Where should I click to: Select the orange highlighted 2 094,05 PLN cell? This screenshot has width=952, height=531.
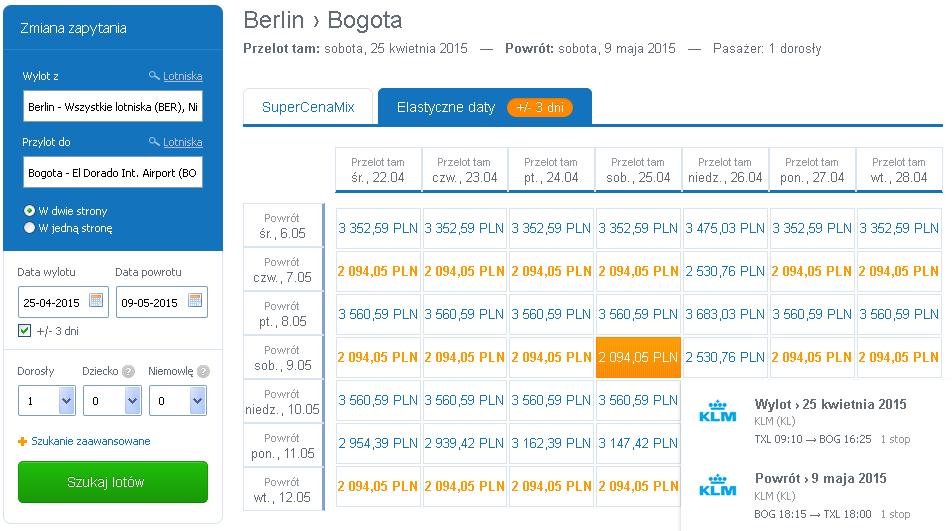638,357
